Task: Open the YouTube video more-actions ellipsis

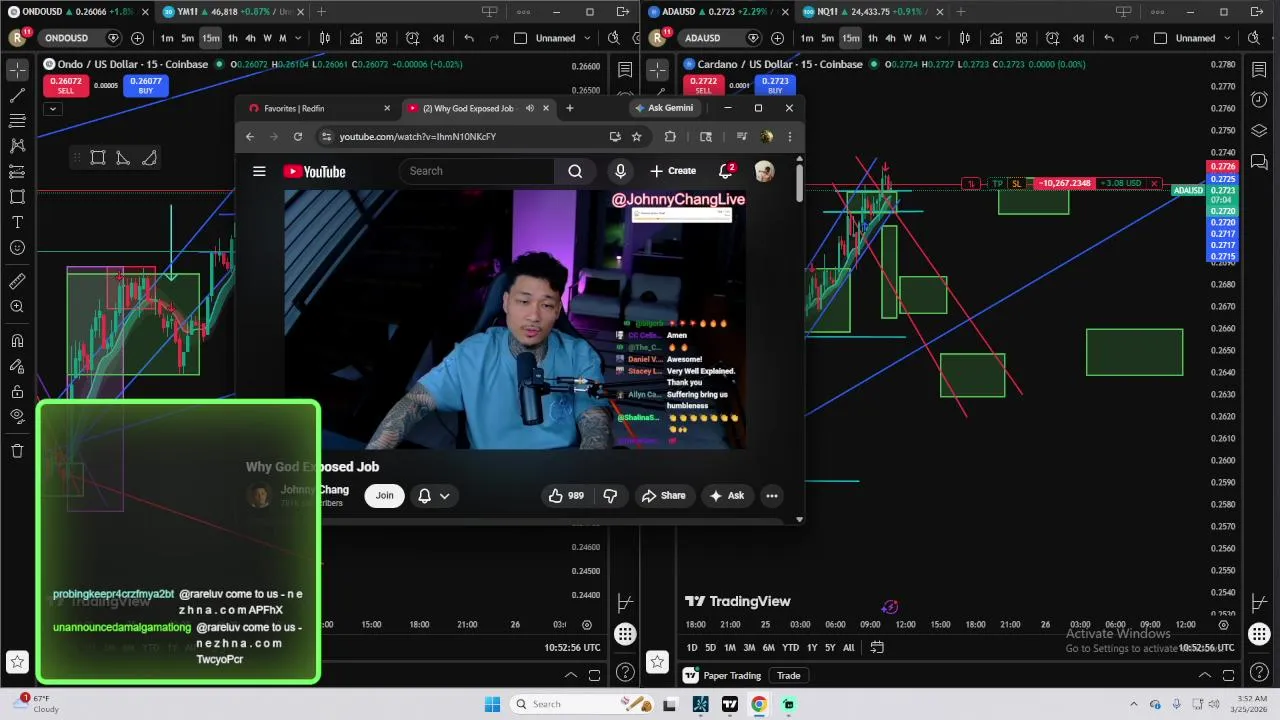Action: 772,495
